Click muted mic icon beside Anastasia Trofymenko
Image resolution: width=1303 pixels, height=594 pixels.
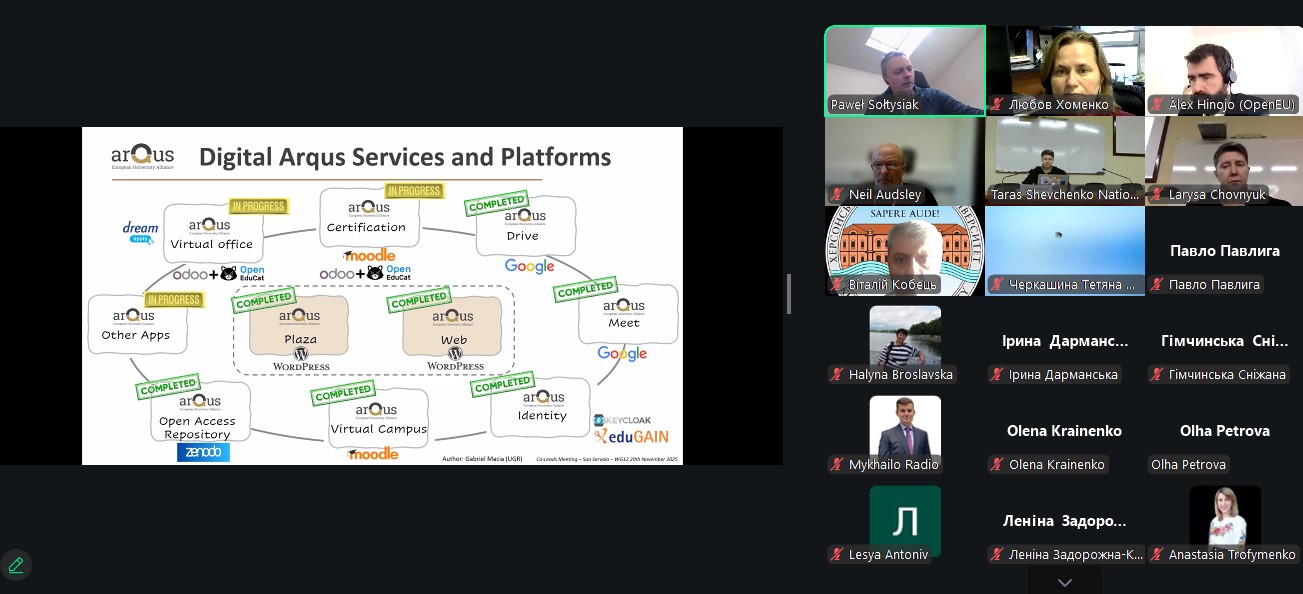[1157, 555]
